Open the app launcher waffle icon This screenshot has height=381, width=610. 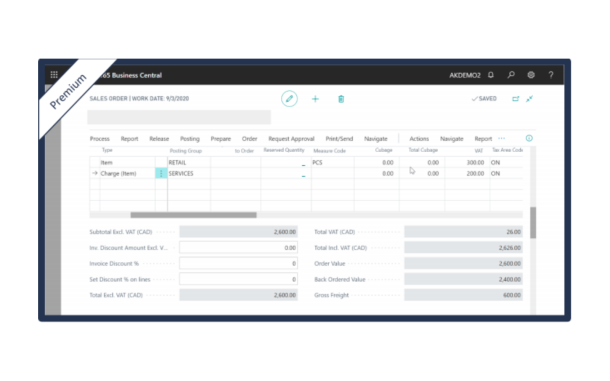point(54,75)
